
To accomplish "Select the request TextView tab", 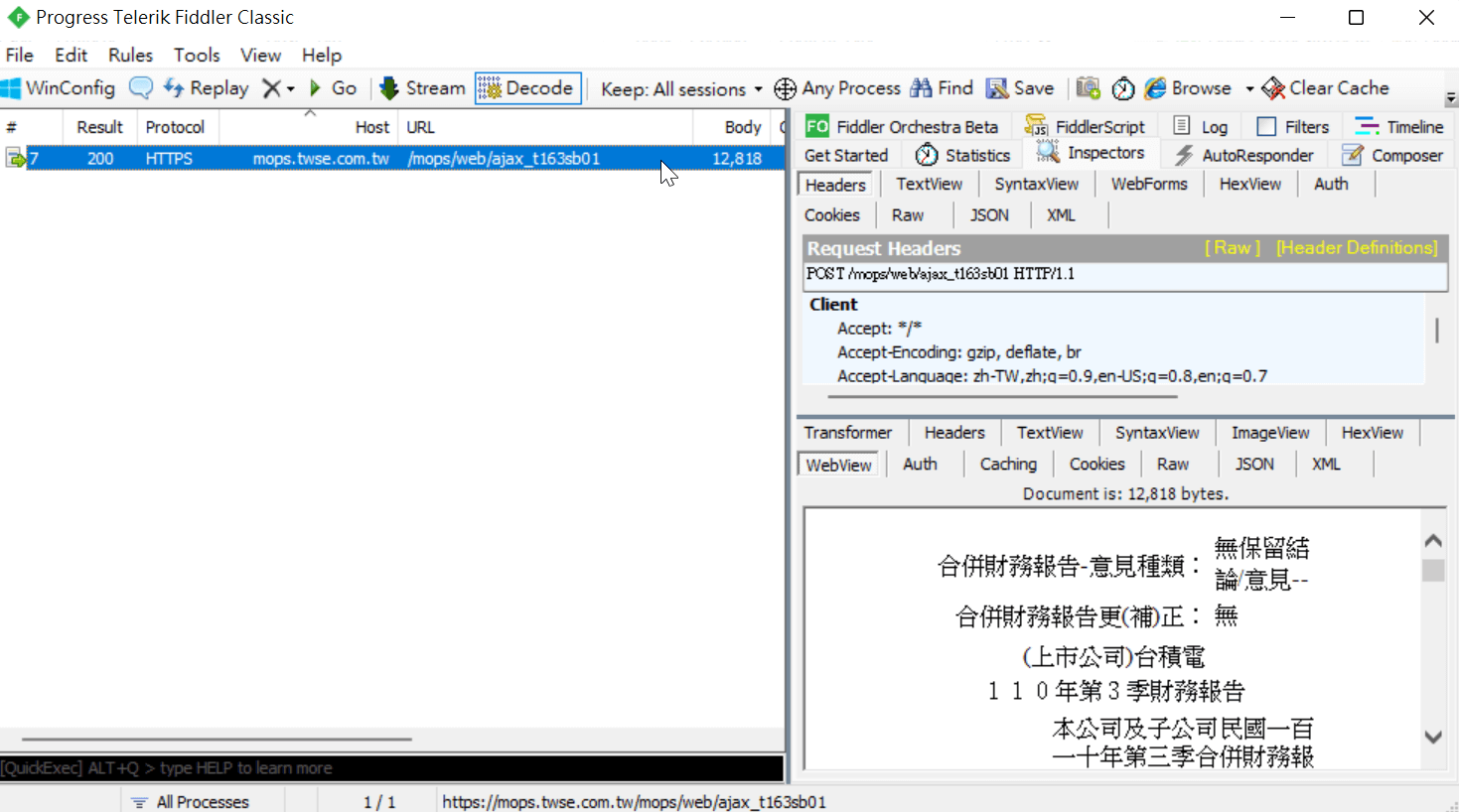I will 930,184.
